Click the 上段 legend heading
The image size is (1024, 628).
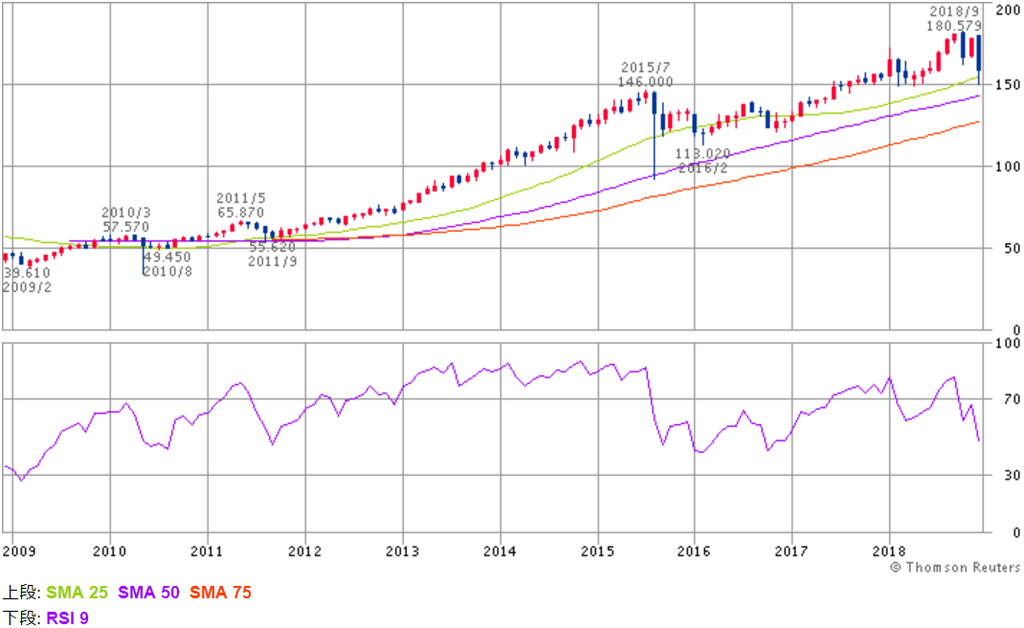(22, 593)
